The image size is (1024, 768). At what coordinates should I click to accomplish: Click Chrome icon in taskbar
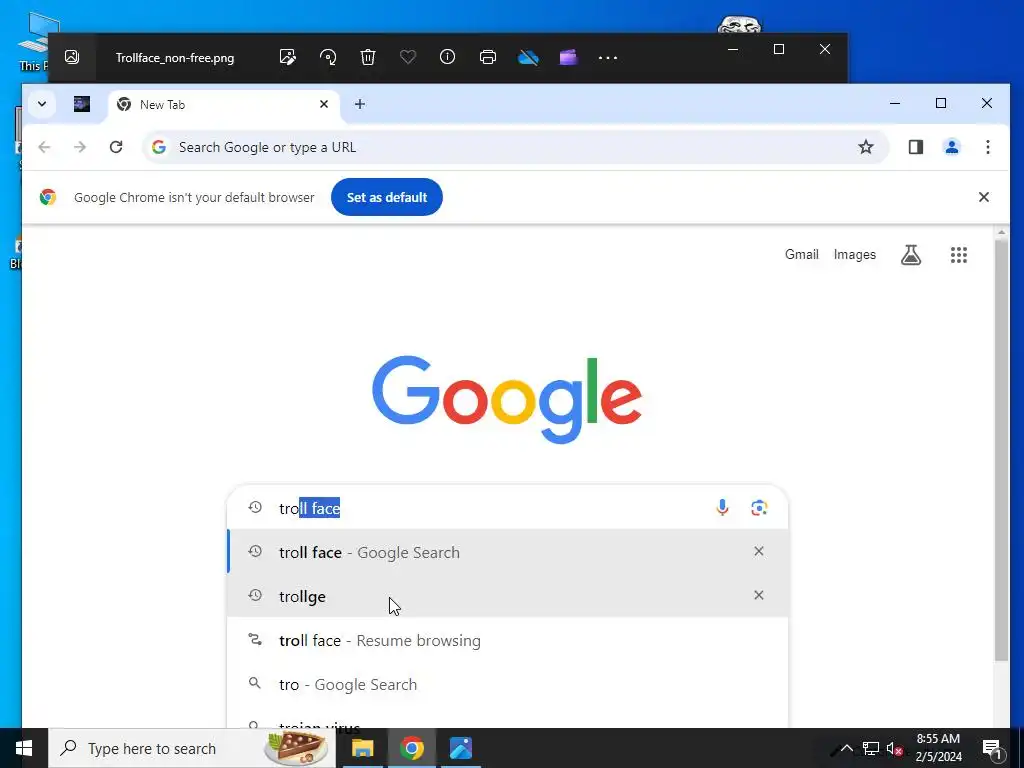[x=411, y=748]
